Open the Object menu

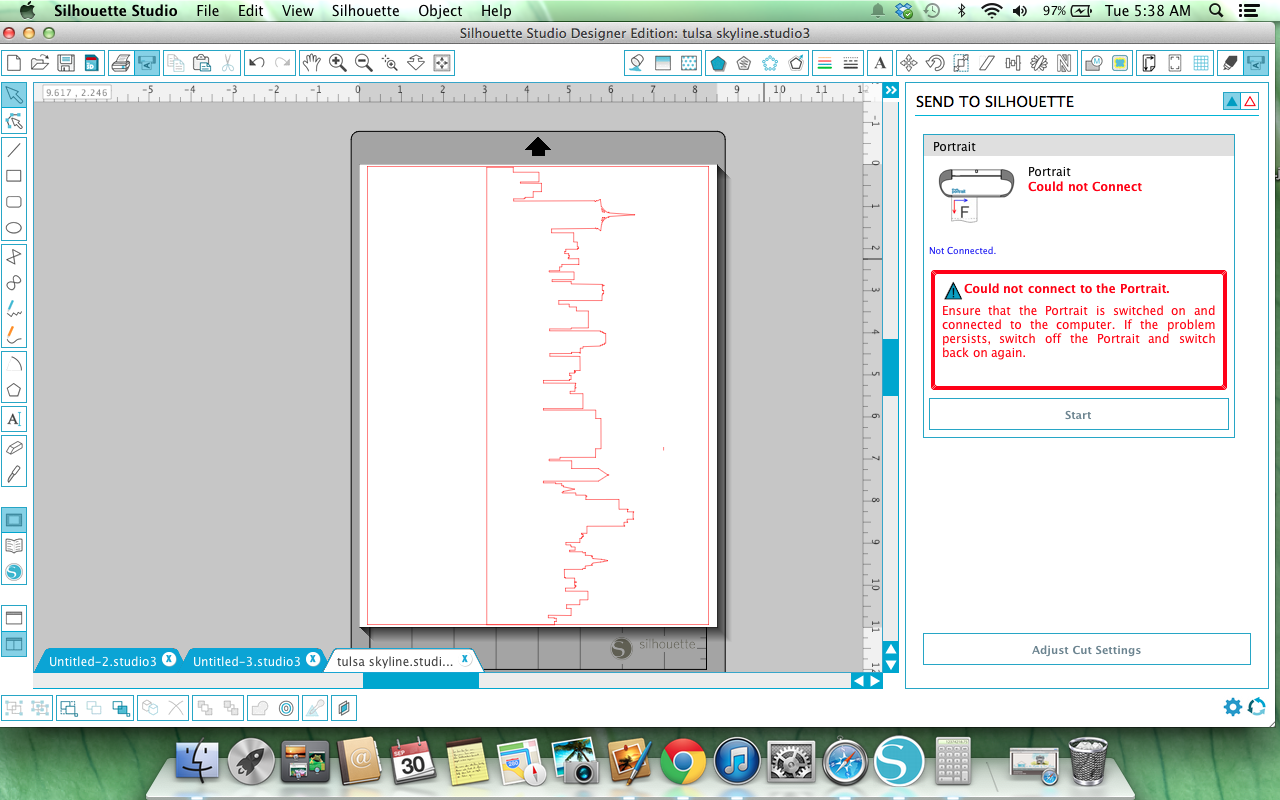pos(440,11)
